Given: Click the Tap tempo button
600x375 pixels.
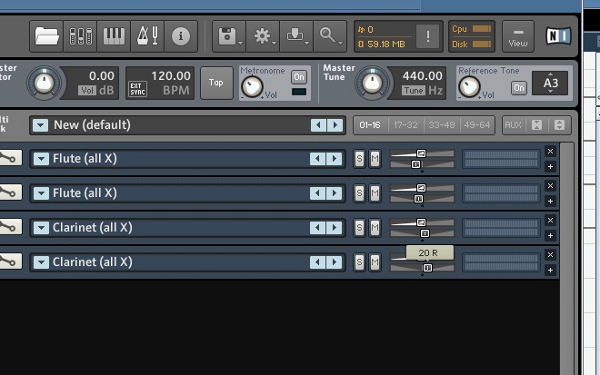Looking at the screenshot, I should [217, 83].
